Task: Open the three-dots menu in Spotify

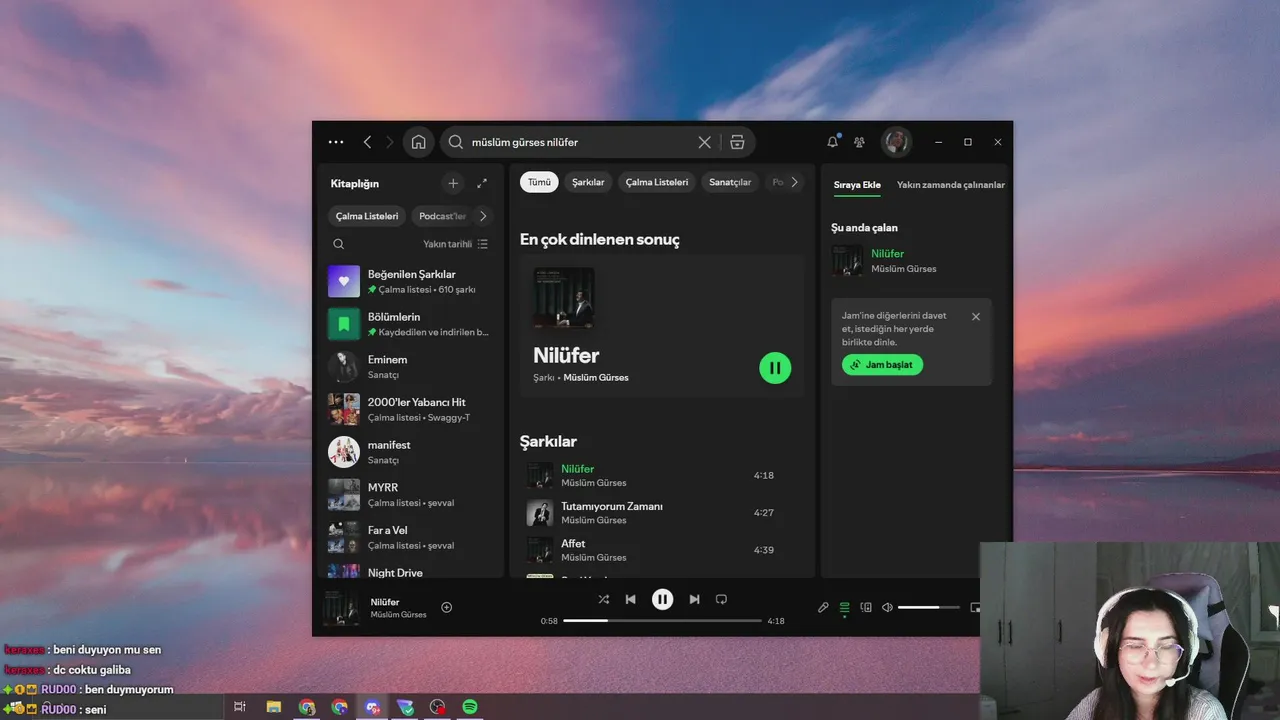Action: point(336,142)
